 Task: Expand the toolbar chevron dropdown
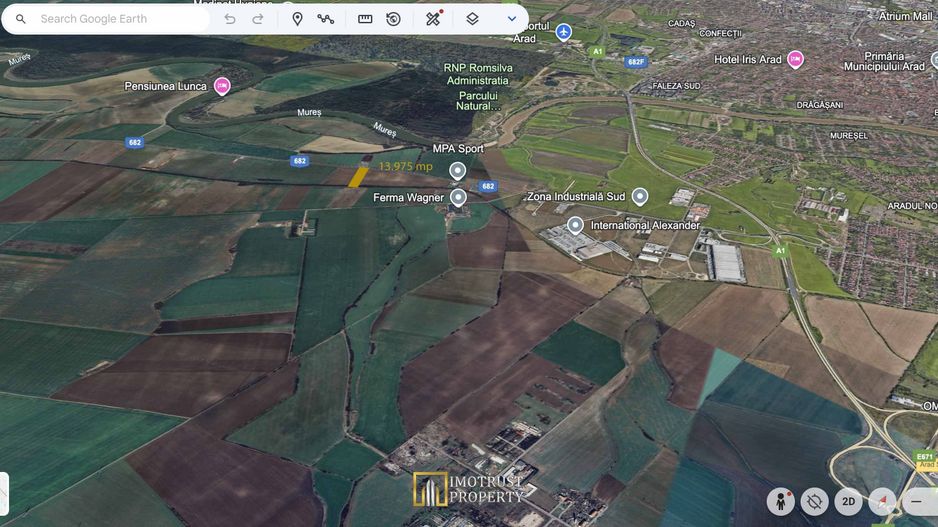(x=512, y=19)
